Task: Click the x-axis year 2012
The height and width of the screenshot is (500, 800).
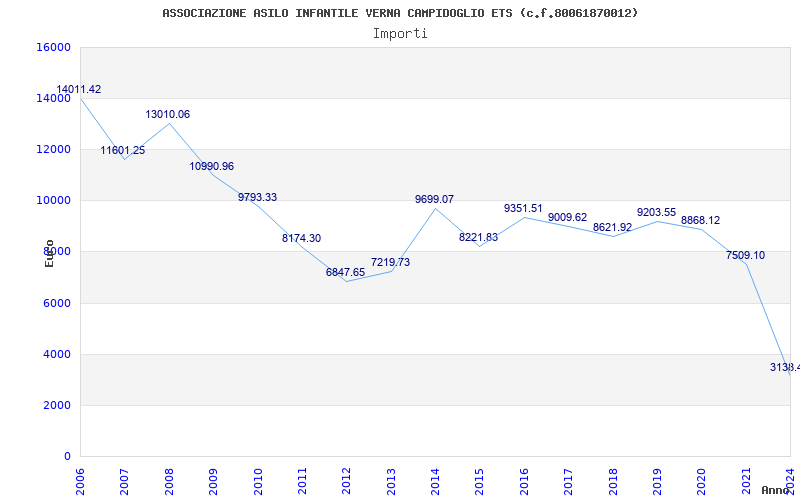Action: pyautogui.click(x=346, y=482)
